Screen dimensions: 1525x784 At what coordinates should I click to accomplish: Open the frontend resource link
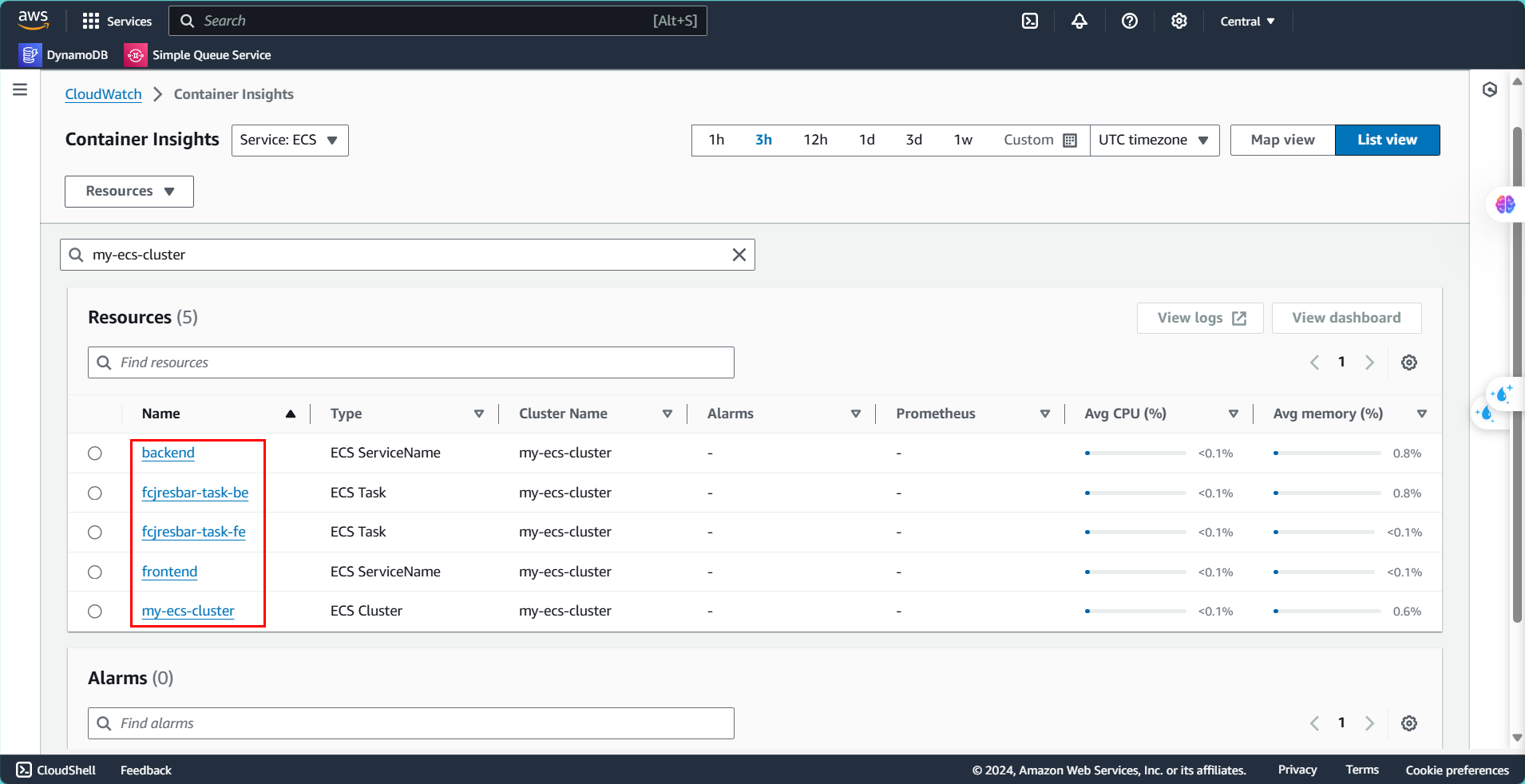coord(169,572)
